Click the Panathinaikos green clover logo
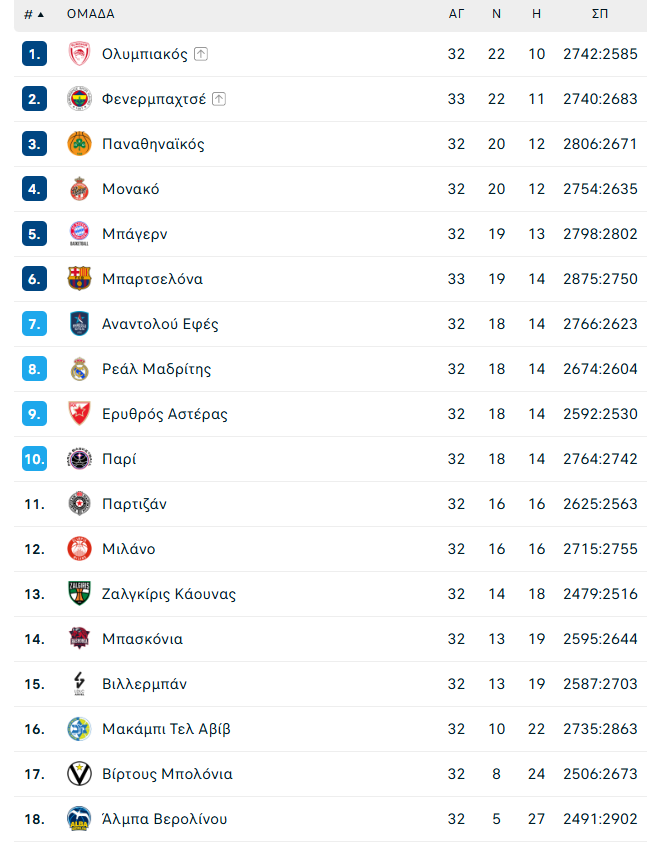Viewport: 647px width, 849px height. coord(79,144)
